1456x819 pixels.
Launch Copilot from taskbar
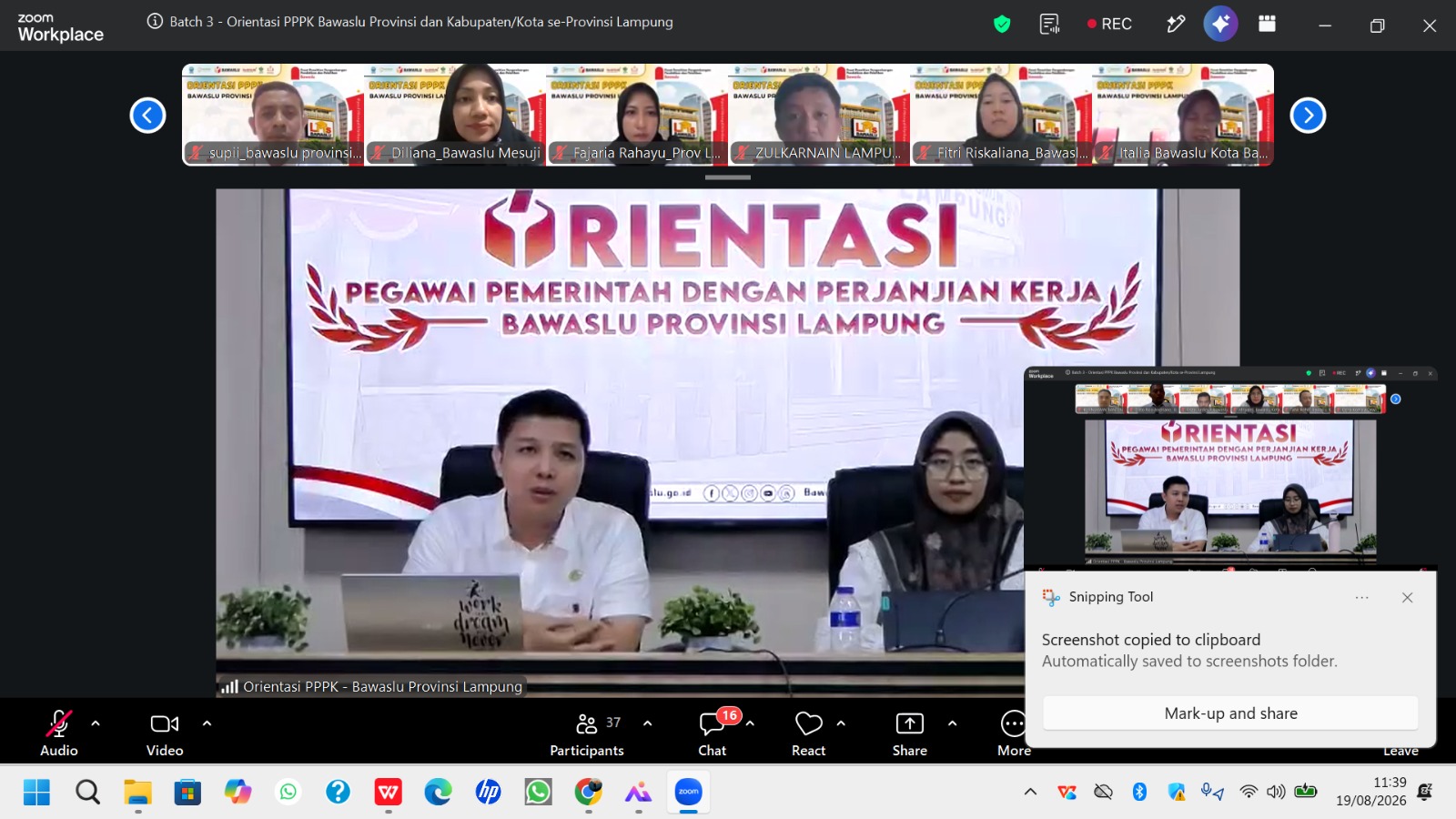238,793
